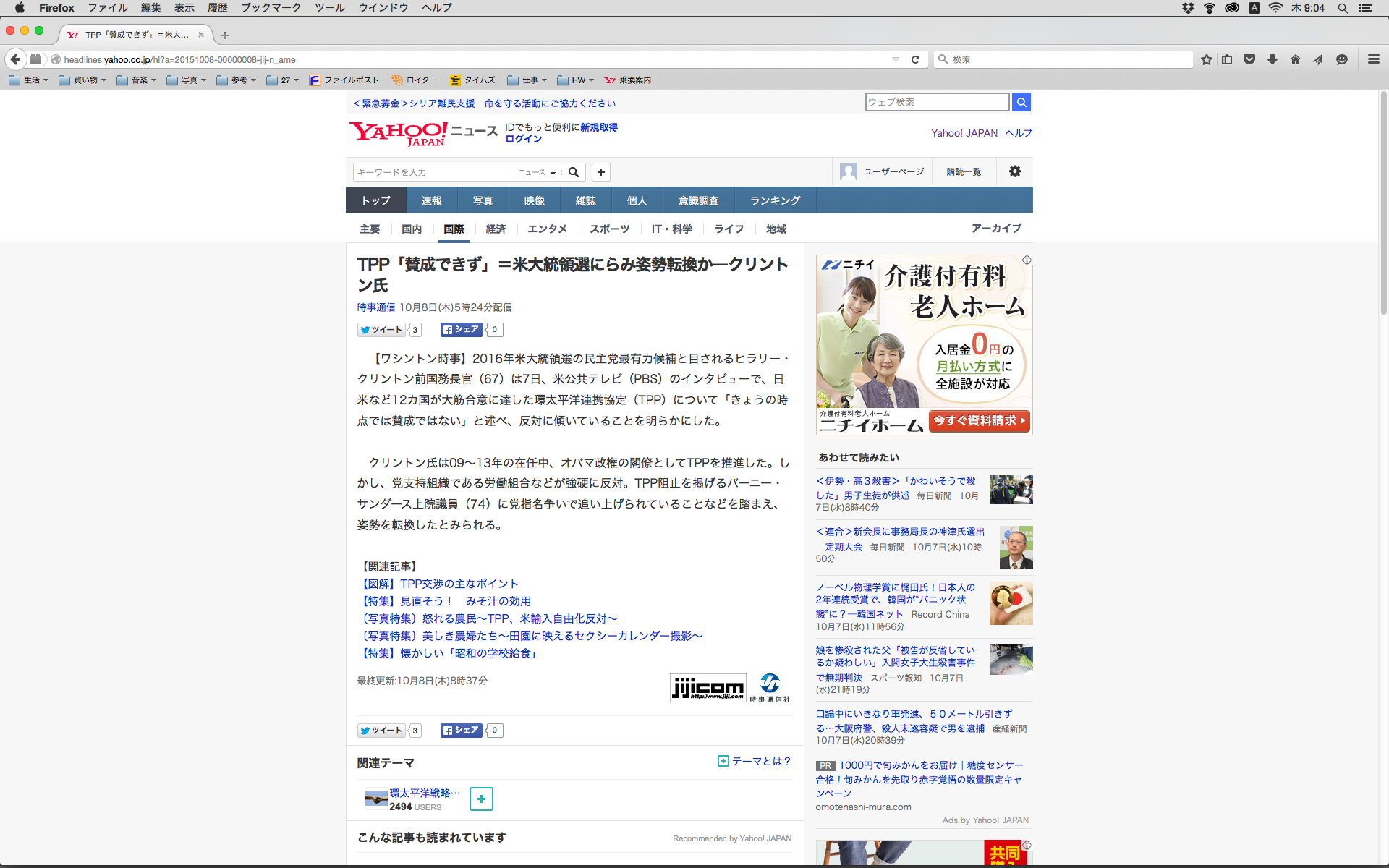The width and height of the screenshot is (1389, 868).
Task: Click the top Twitter tweet button
Action: point(381,330)
